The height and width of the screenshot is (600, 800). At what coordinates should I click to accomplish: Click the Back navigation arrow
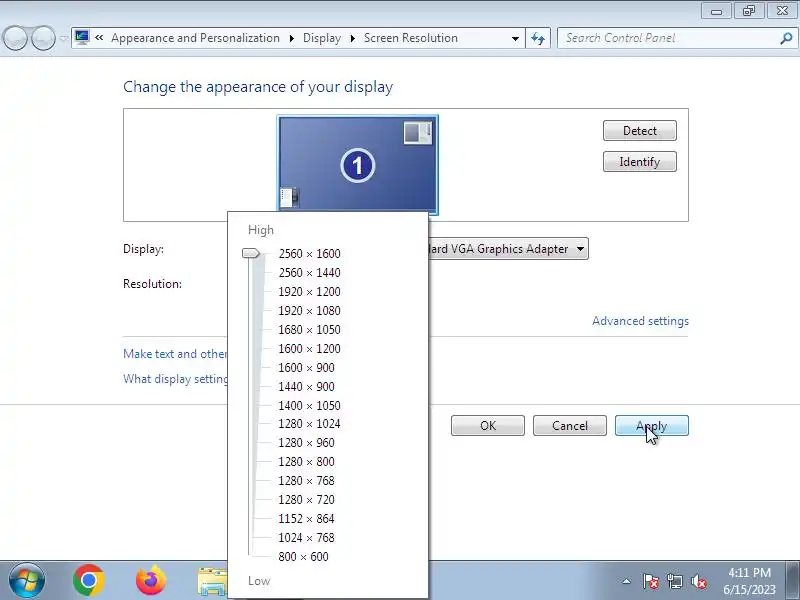15,38
